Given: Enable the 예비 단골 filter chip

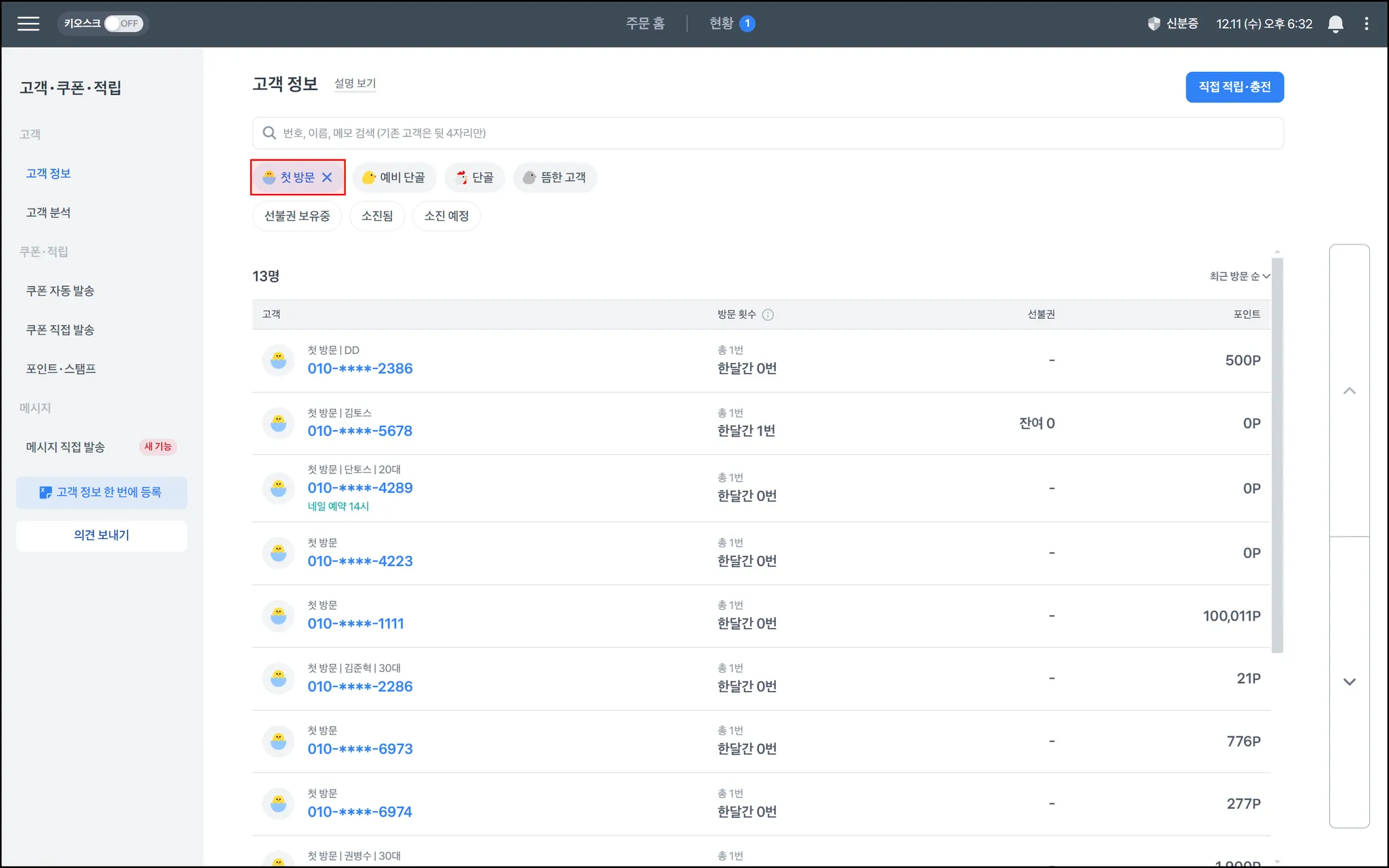Looking at the screenshot, I should (x=394, y=178).
